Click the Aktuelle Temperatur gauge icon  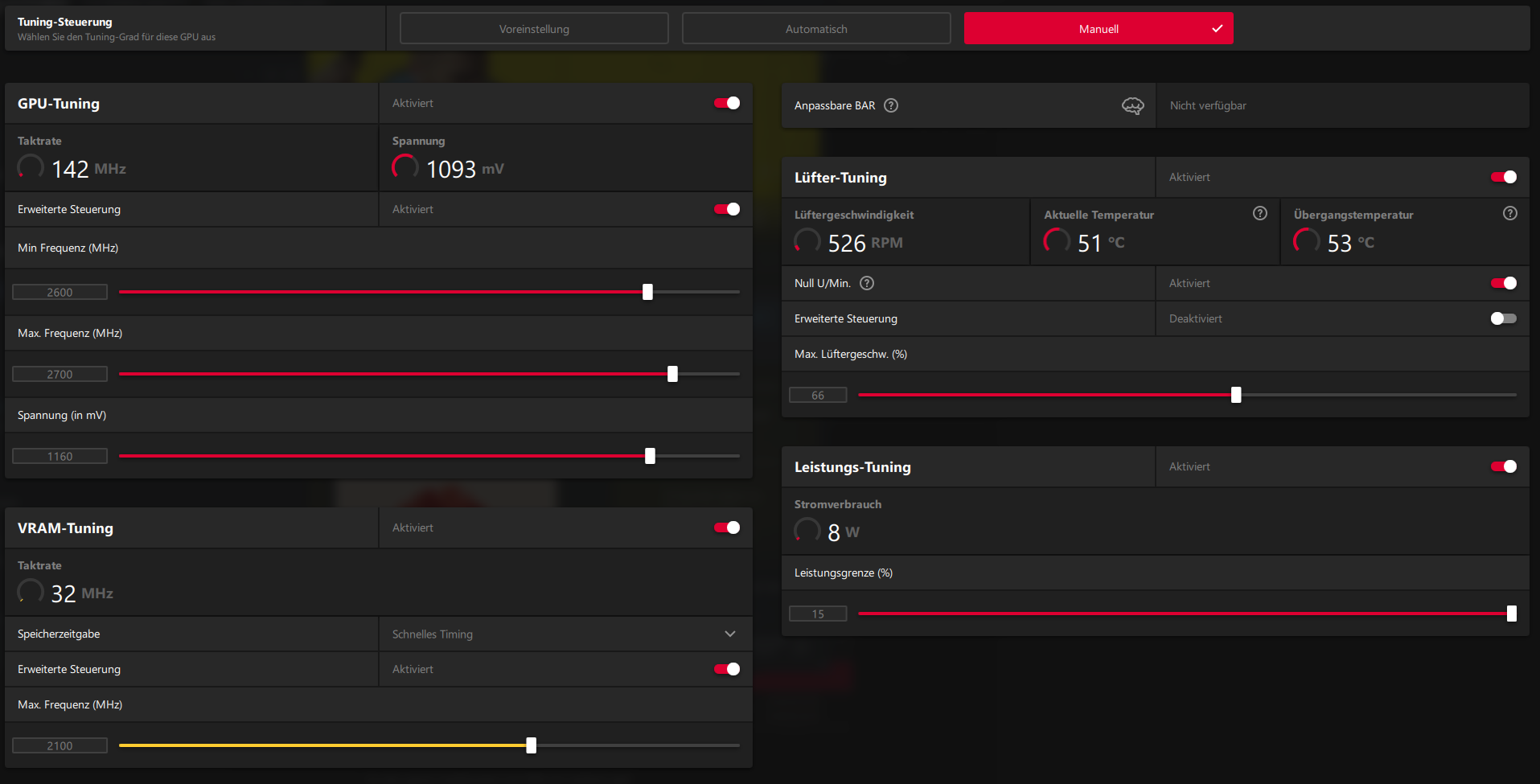coord(1057,241)
